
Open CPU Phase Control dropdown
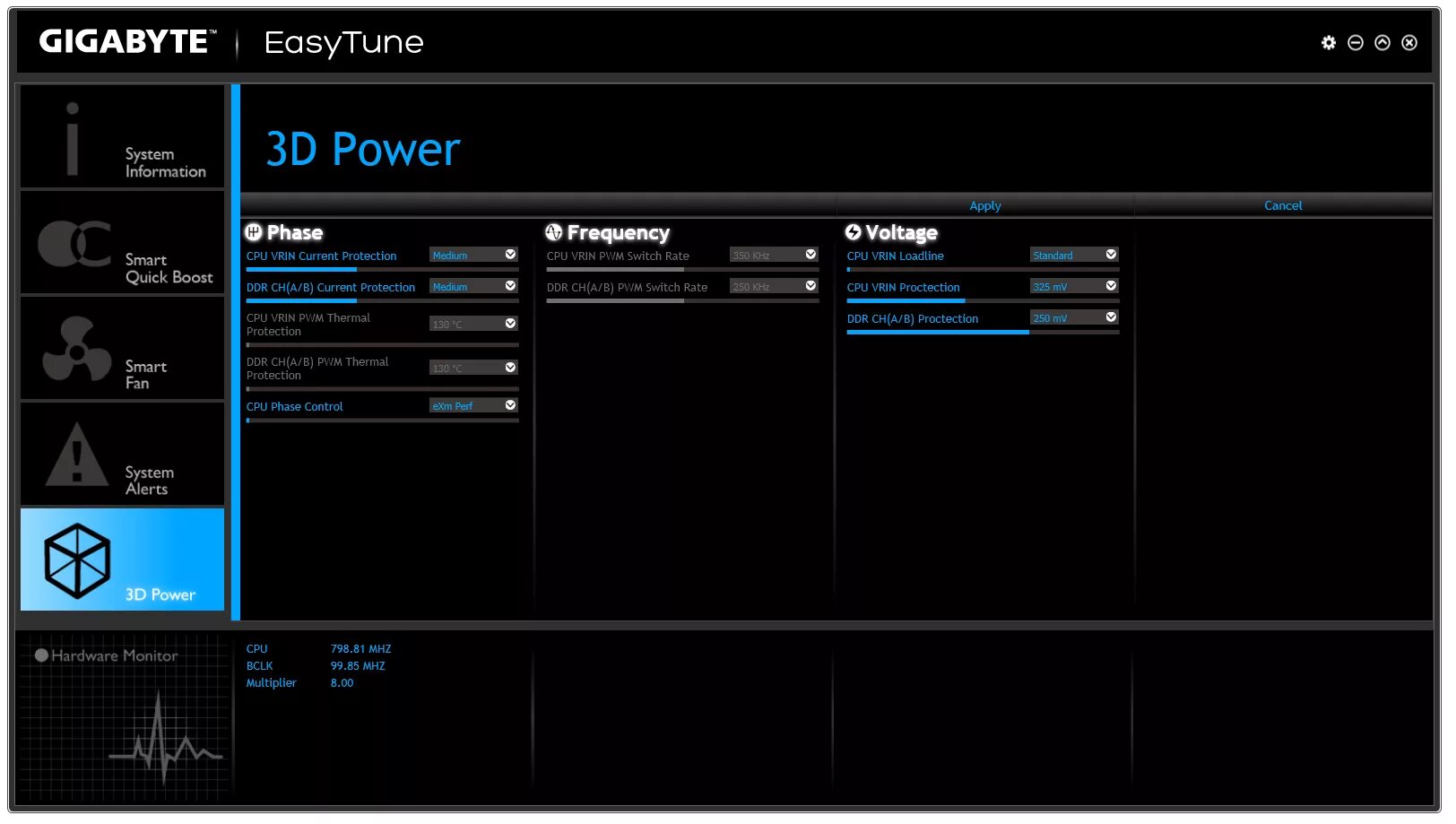473,406
